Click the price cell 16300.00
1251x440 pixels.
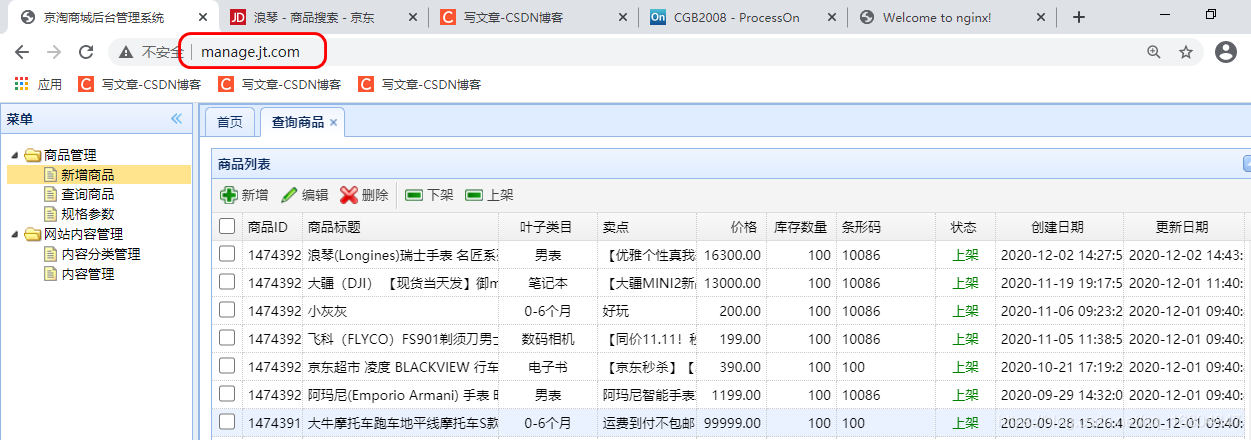732,255
